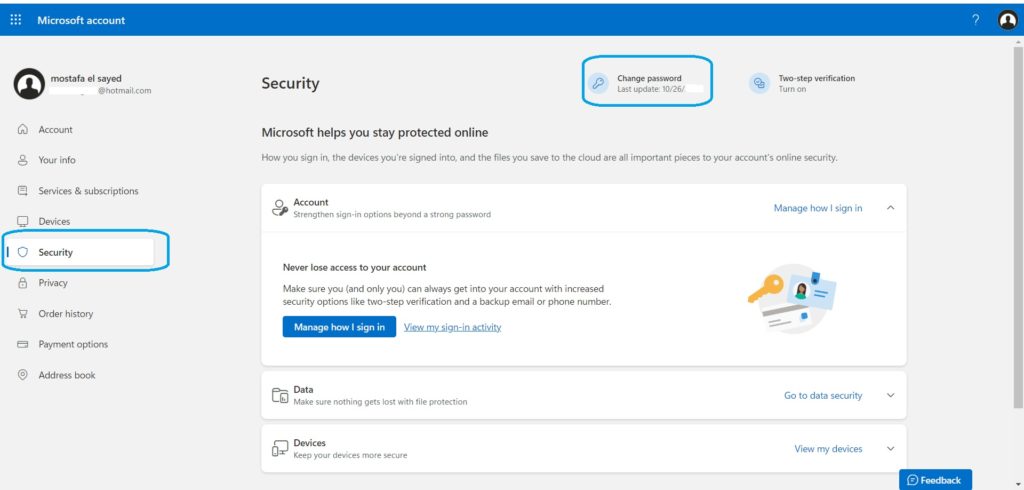Click the blue Manage how I sign in button
1024x490 pixels.
340,327
